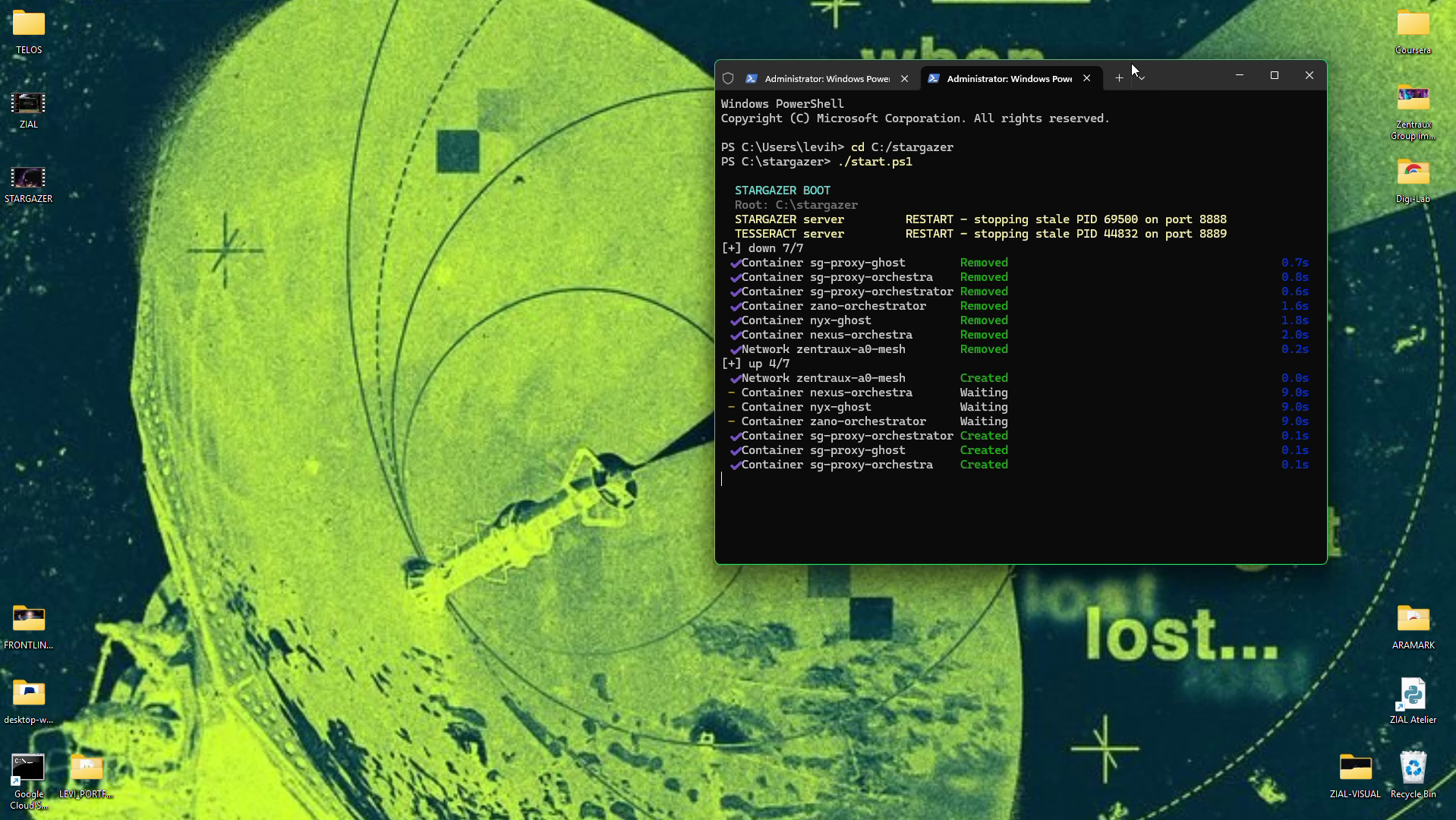Select the ZIAL video icon on desktop
This screenshot has width=1456, height=820.
pyautogui.click(x=28, y=109)
